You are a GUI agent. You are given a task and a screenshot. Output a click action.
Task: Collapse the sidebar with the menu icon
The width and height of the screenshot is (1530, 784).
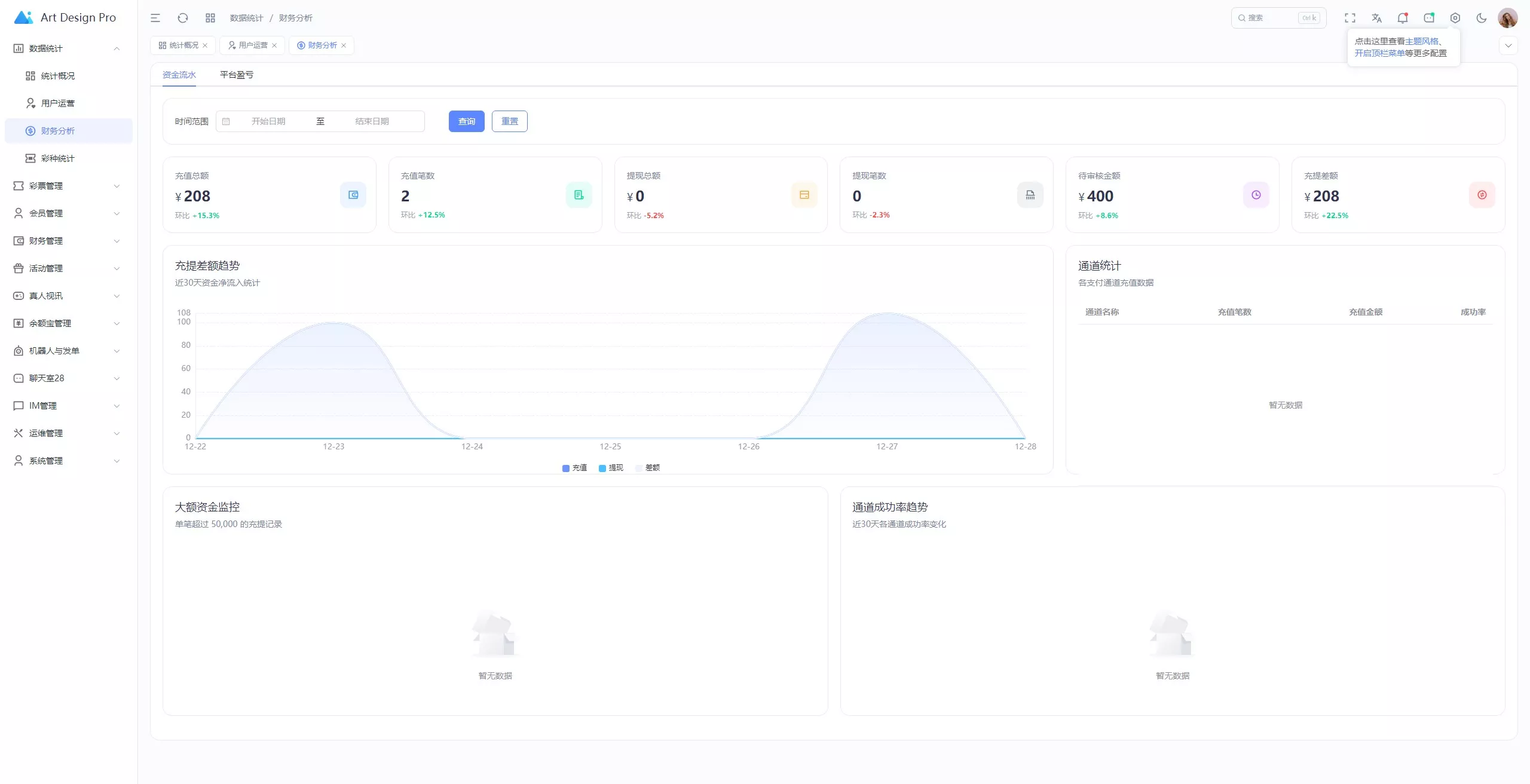click(155, 18)
